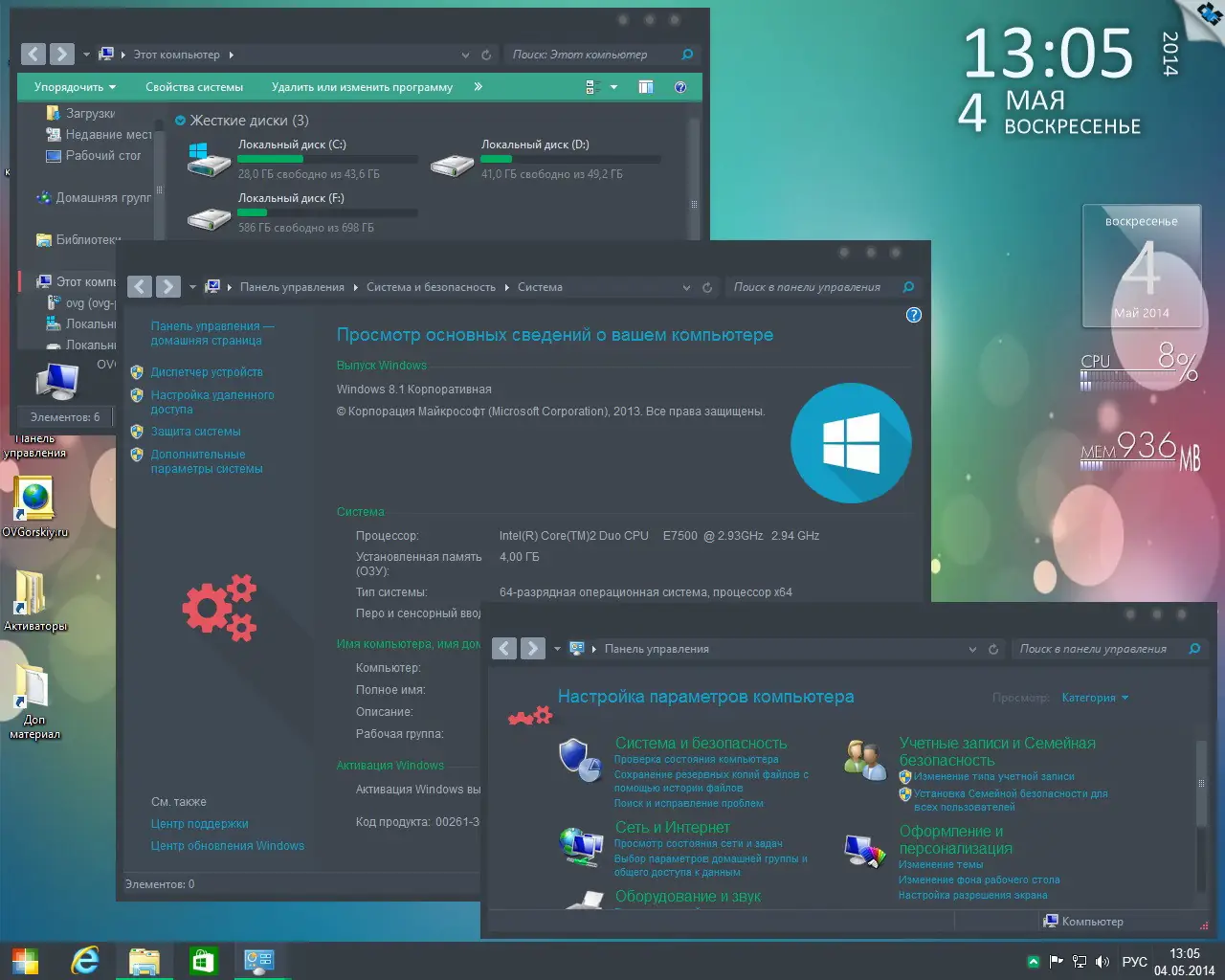Click the Windows Start button
This screenshot has height=980, width=1225.
26,960
